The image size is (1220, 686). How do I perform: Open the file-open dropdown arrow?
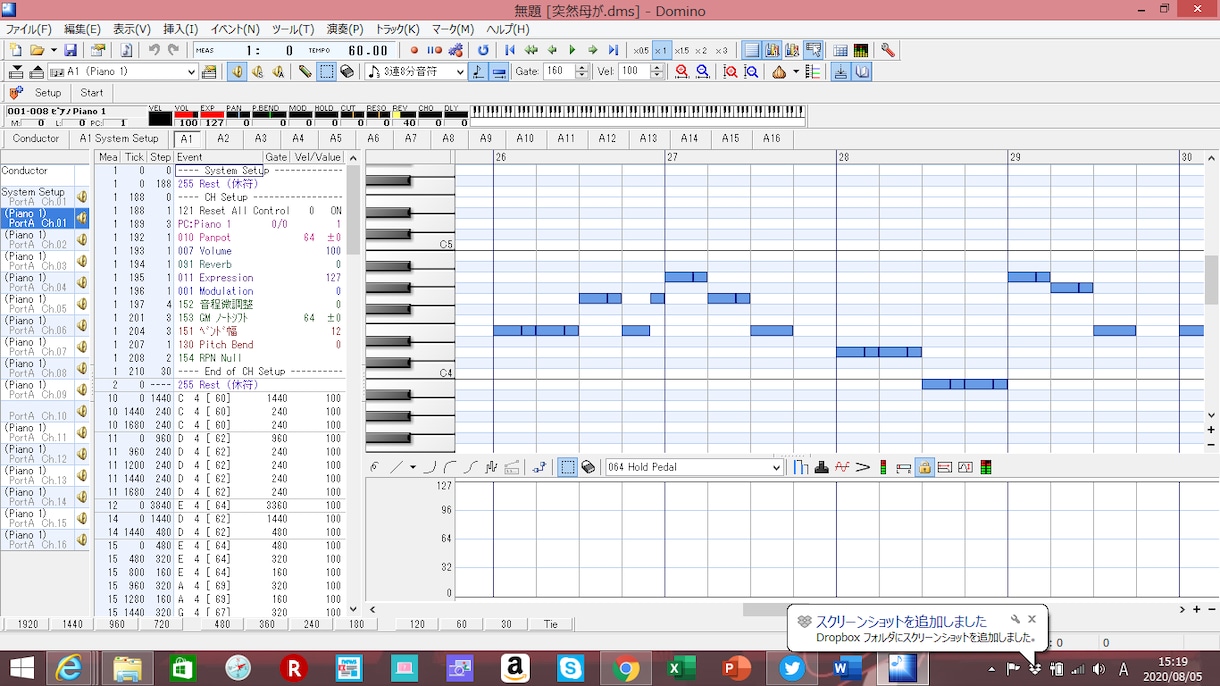[52, 50]
